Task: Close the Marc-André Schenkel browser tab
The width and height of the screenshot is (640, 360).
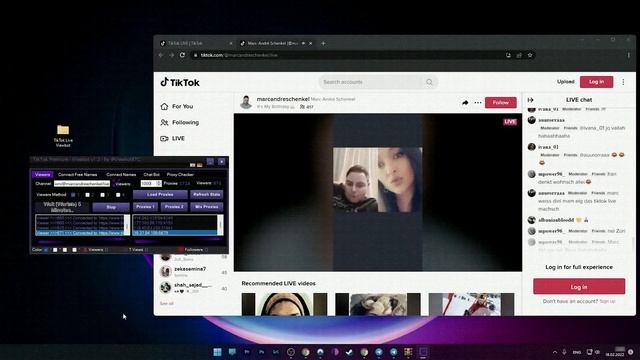Action: [x=311, y=43]
